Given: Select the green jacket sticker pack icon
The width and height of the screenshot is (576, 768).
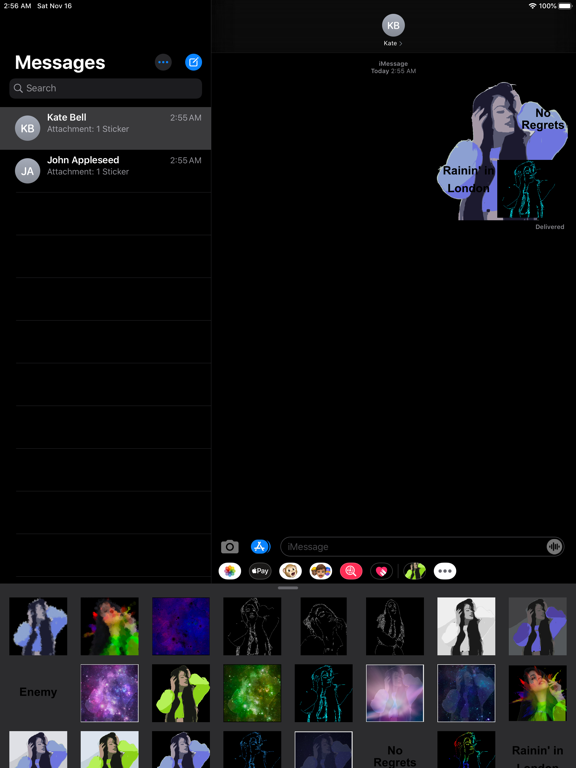Looking at the screenshot, I should [415, 571].
